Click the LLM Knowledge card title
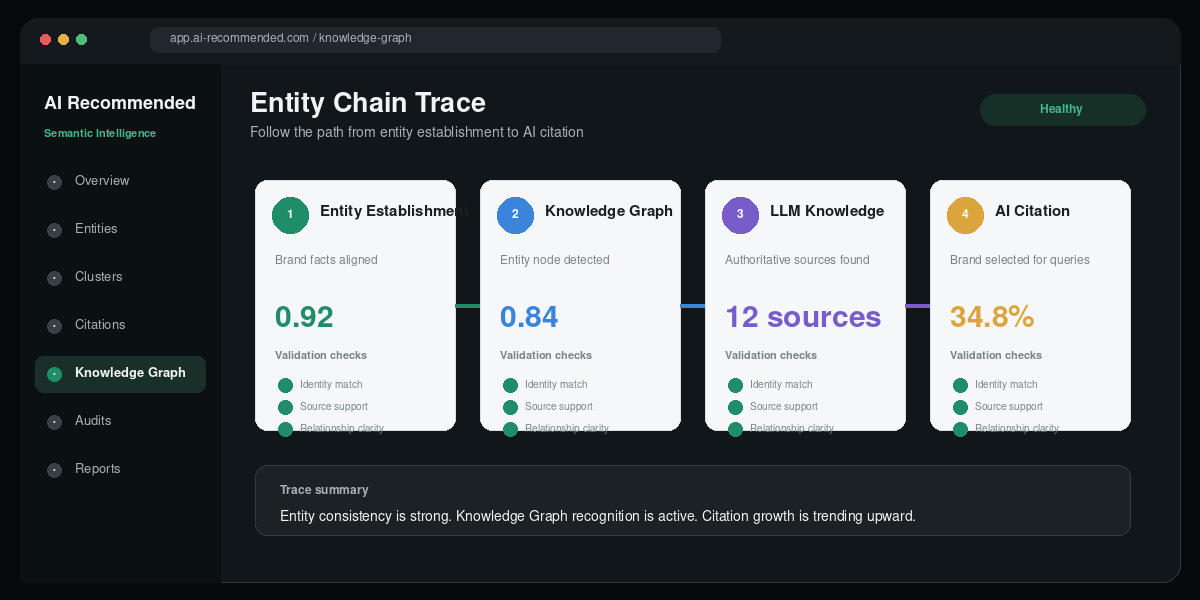This screenshot has width=1200, height=600. coord(826,211)
